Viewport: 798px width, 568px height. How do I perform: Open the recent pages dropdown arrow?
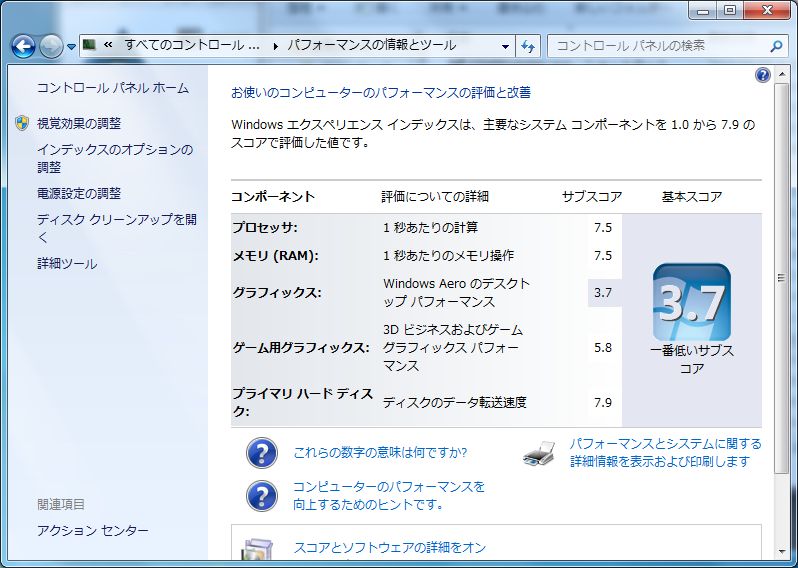[71, 47]
